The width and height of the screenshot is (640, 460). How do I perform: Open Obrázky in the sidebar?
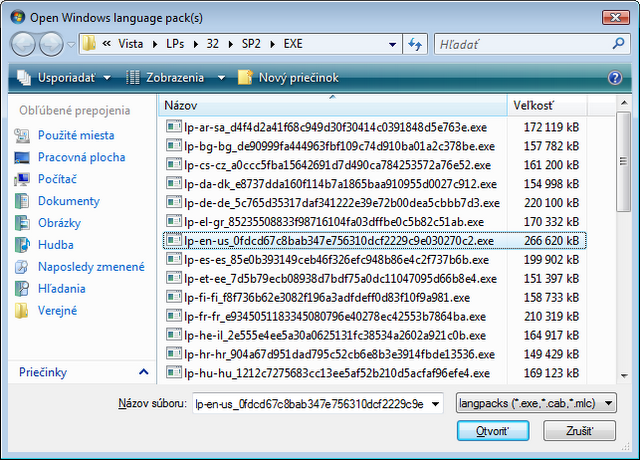(x=59, y=223)
